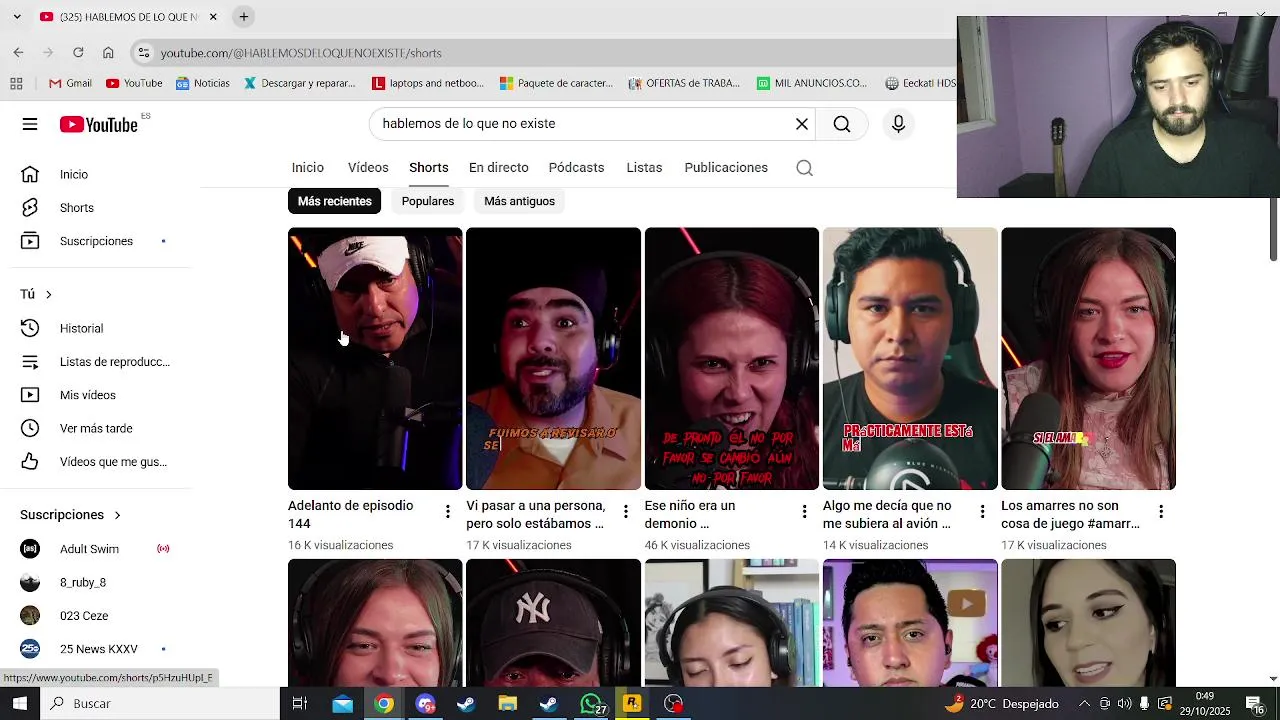Viewport: 1280px width, 720px height.
Task: Reload the page with refresh icon
Action: tap(78, 53)
